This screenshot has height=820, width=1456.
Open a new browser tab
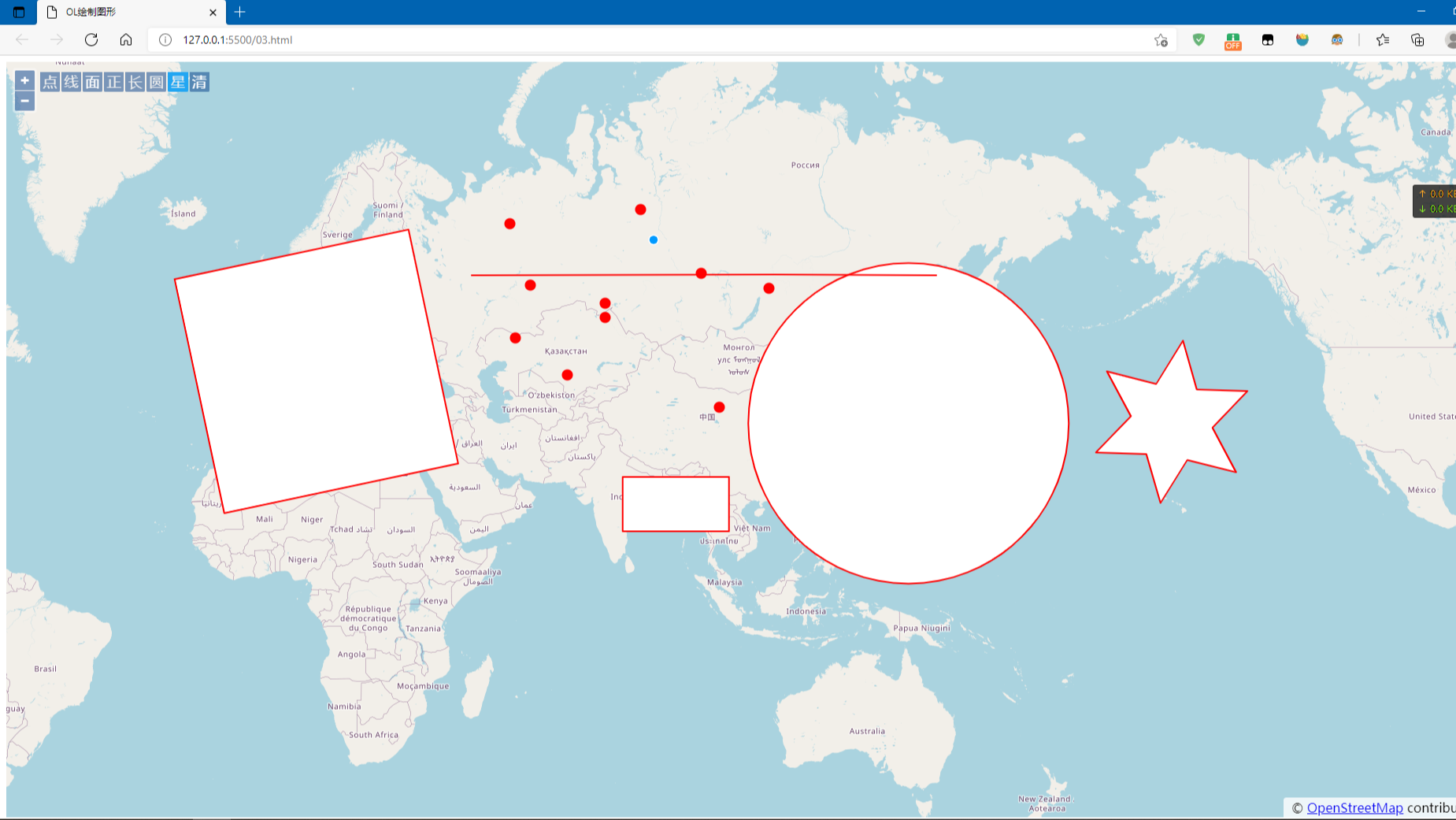point(240,12)
